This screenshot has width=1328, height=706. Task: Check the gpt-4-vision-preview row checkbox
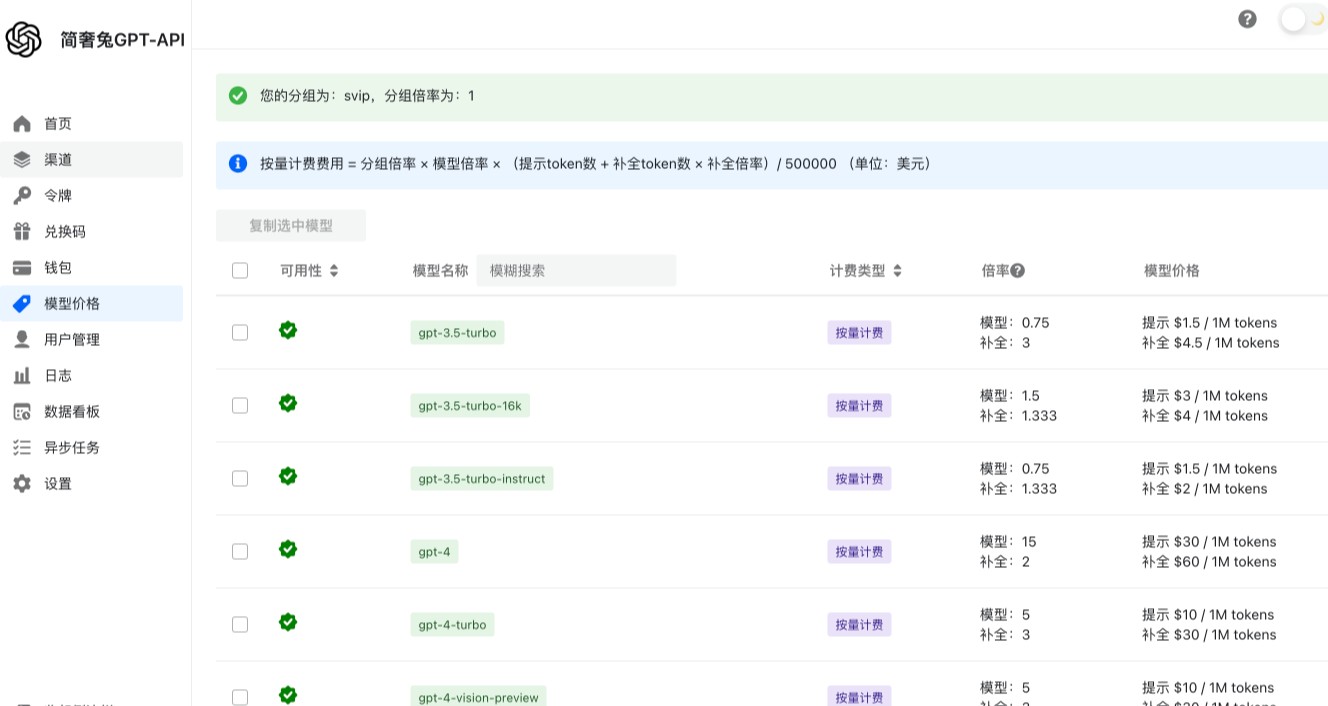tap(240, 697)
